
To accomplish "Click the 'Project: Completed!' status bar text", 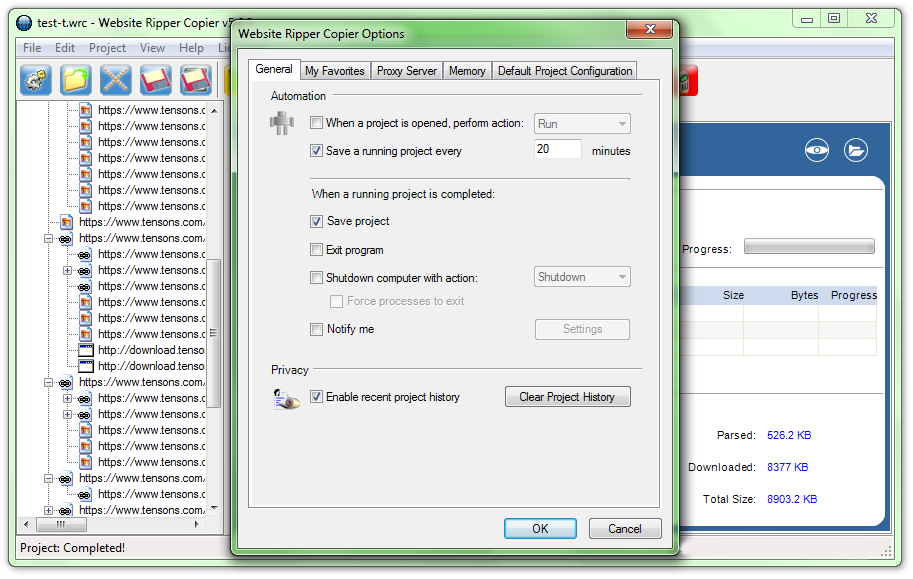I will point(72,548).
